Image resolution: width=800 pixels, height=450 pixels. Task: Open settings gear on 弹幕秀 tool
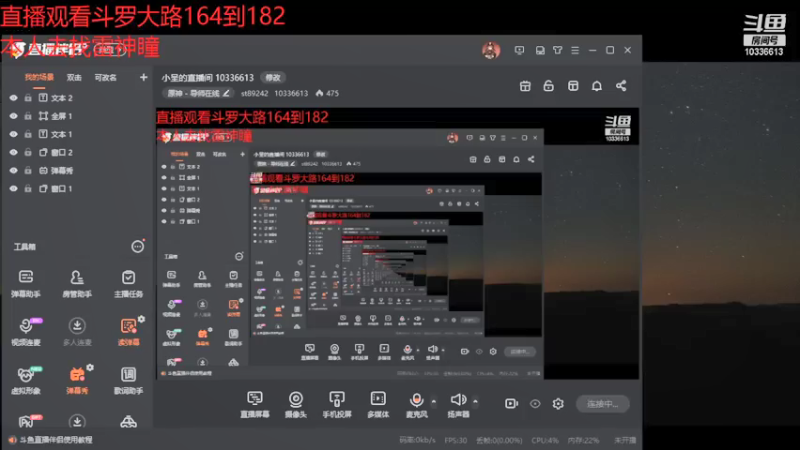[x=90, y=367]
